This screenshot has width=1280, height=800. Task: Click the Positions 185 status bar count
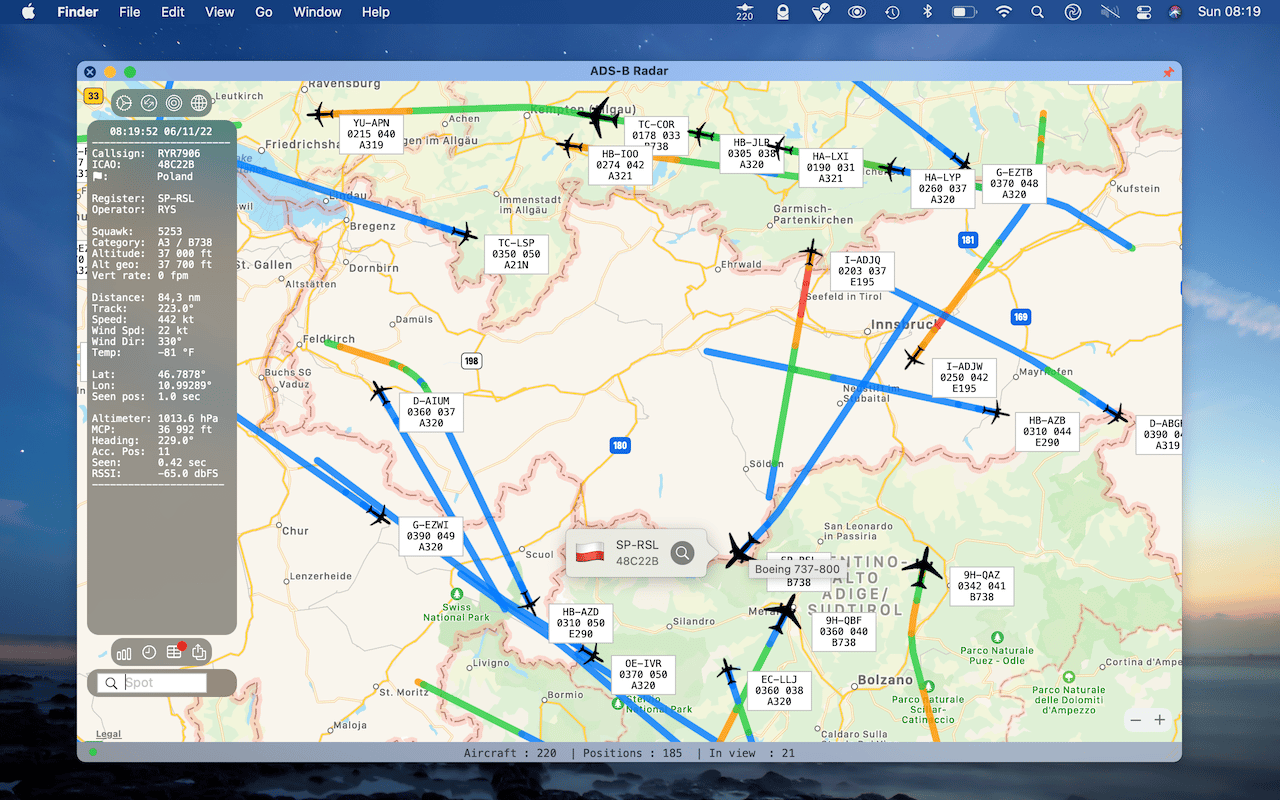click(630, 752)
